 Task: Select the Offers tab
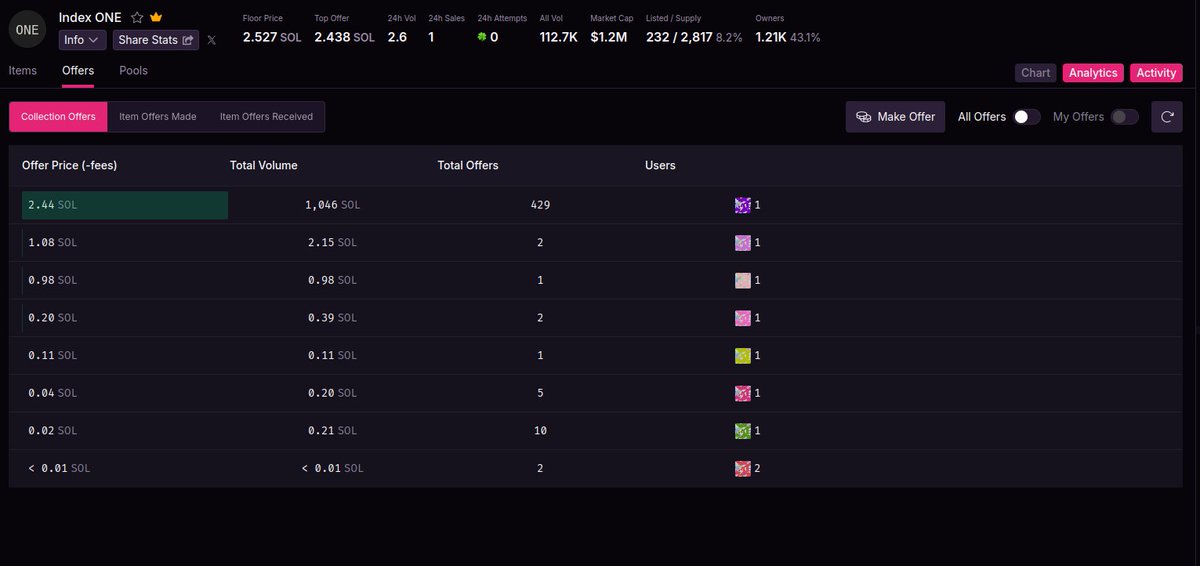(x=78, y=71)
